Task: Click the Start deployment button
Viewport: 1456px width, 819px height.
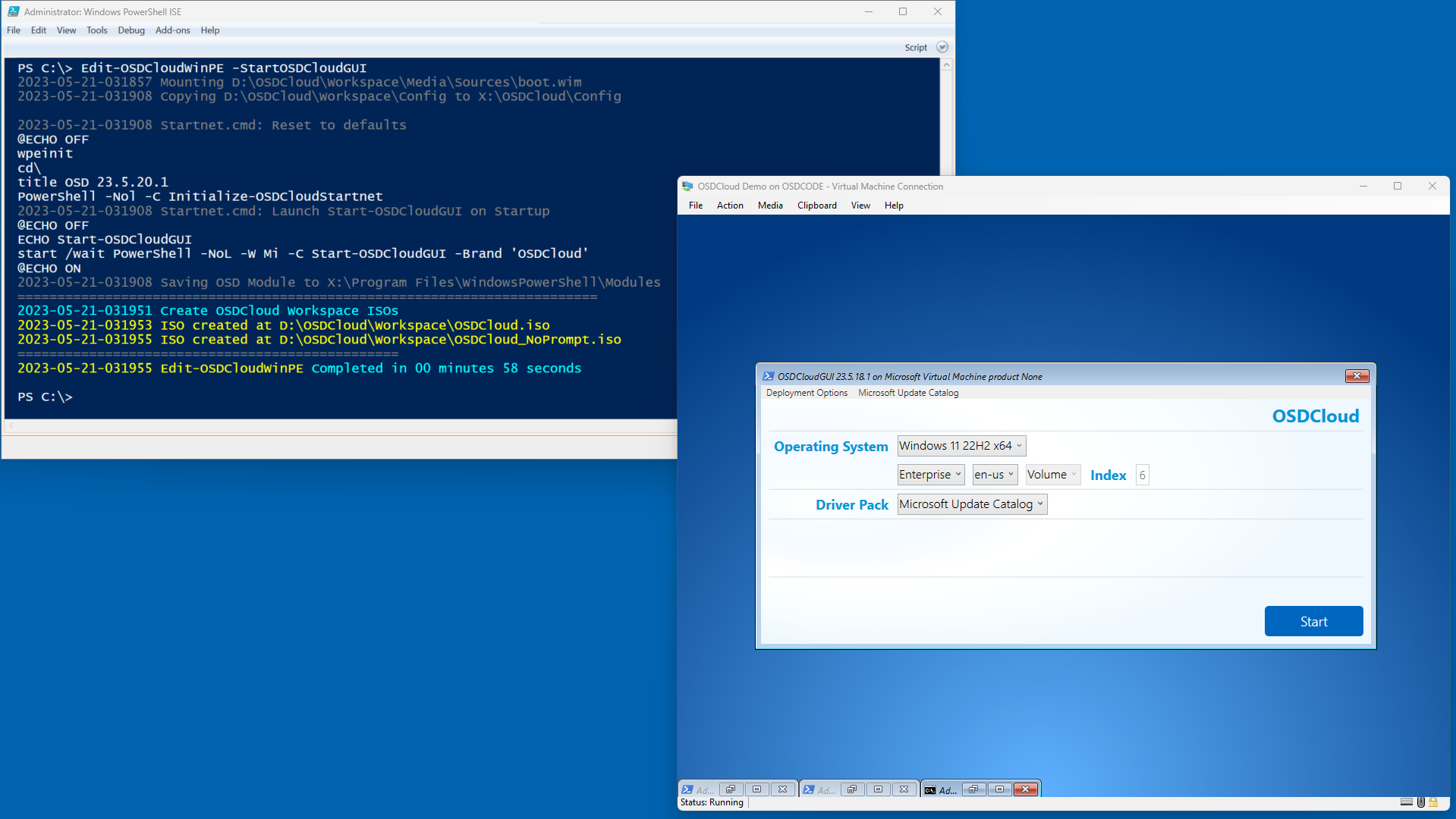Action: [1313, 621]
